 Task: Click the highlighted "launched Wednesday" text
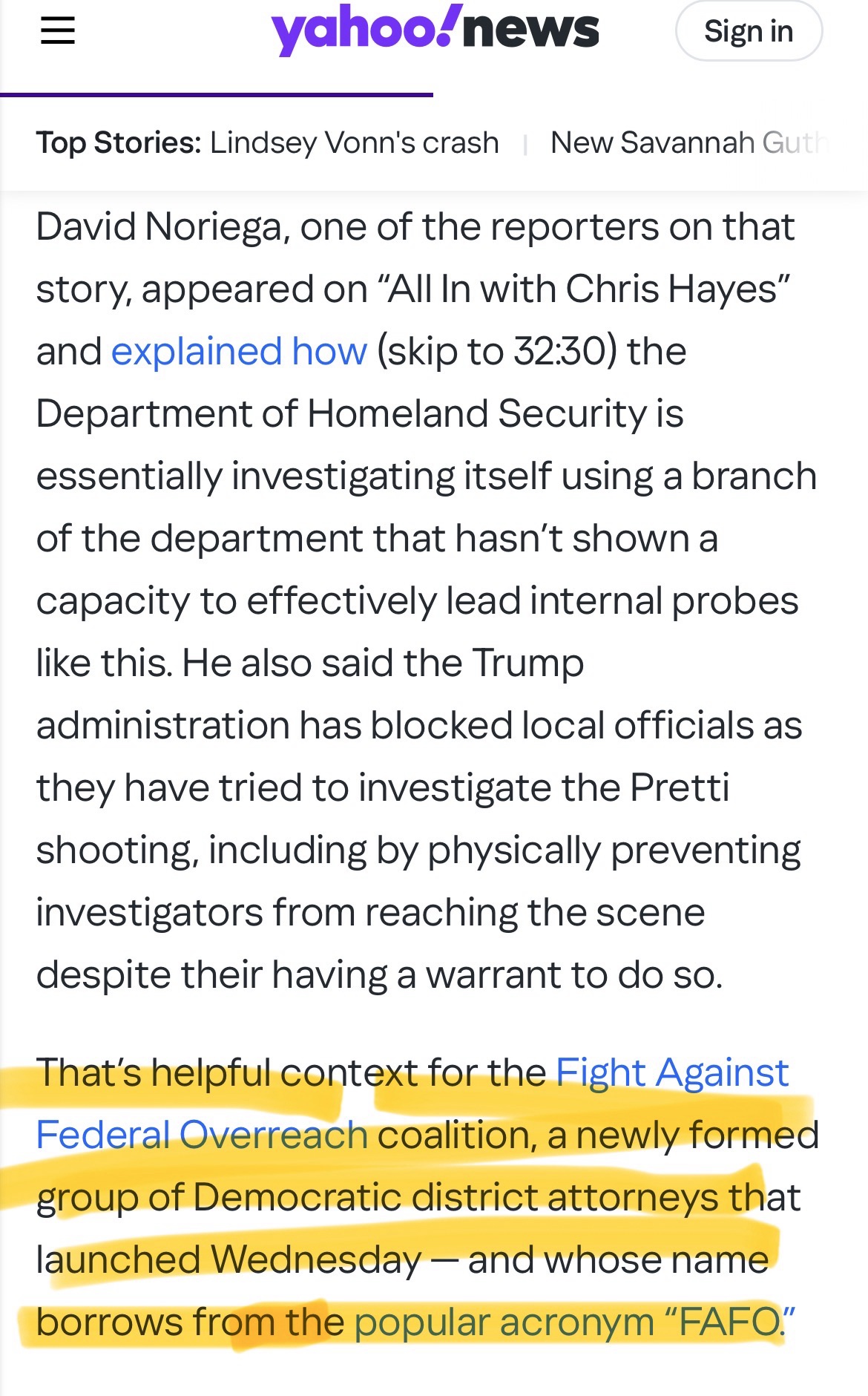click(x=228, y=1259)
